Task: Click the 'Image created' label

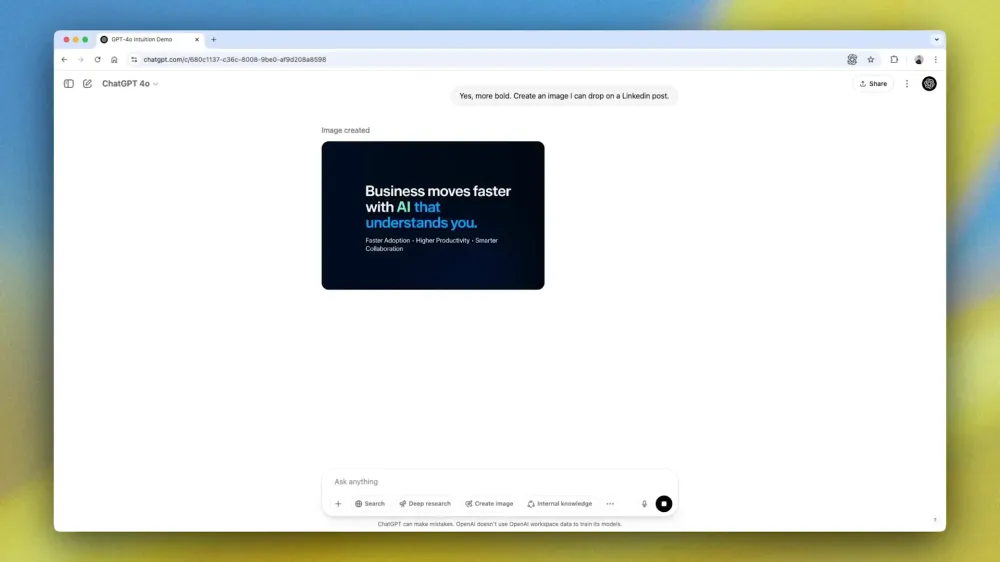Action: [346, 130]
